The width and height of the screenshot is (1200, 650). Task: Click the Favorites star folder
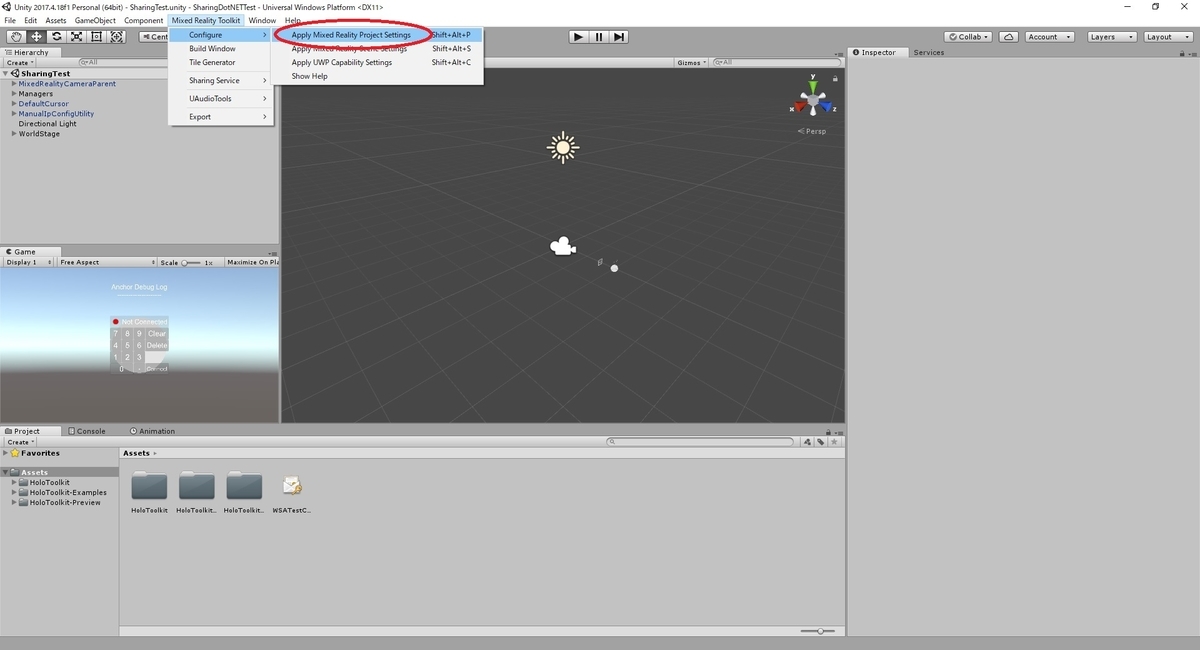(35, 453)
